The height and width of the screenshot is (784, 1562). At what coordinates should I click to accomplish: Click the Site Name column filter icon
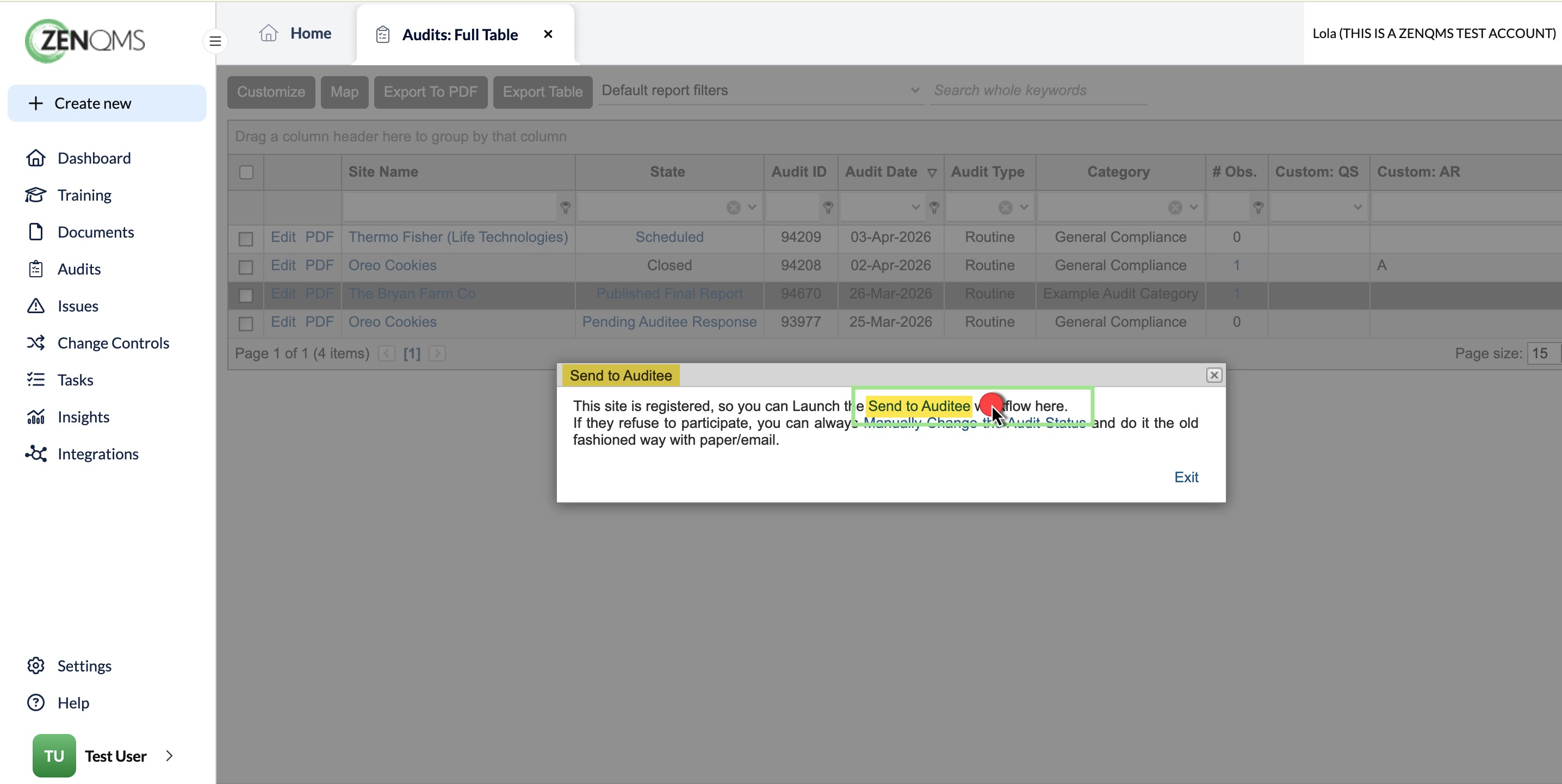(x=565, y=207)
